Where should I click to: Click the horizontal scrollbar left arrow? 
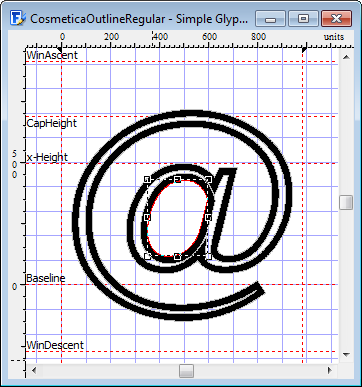pyautogui.click(x=34, y=370)
